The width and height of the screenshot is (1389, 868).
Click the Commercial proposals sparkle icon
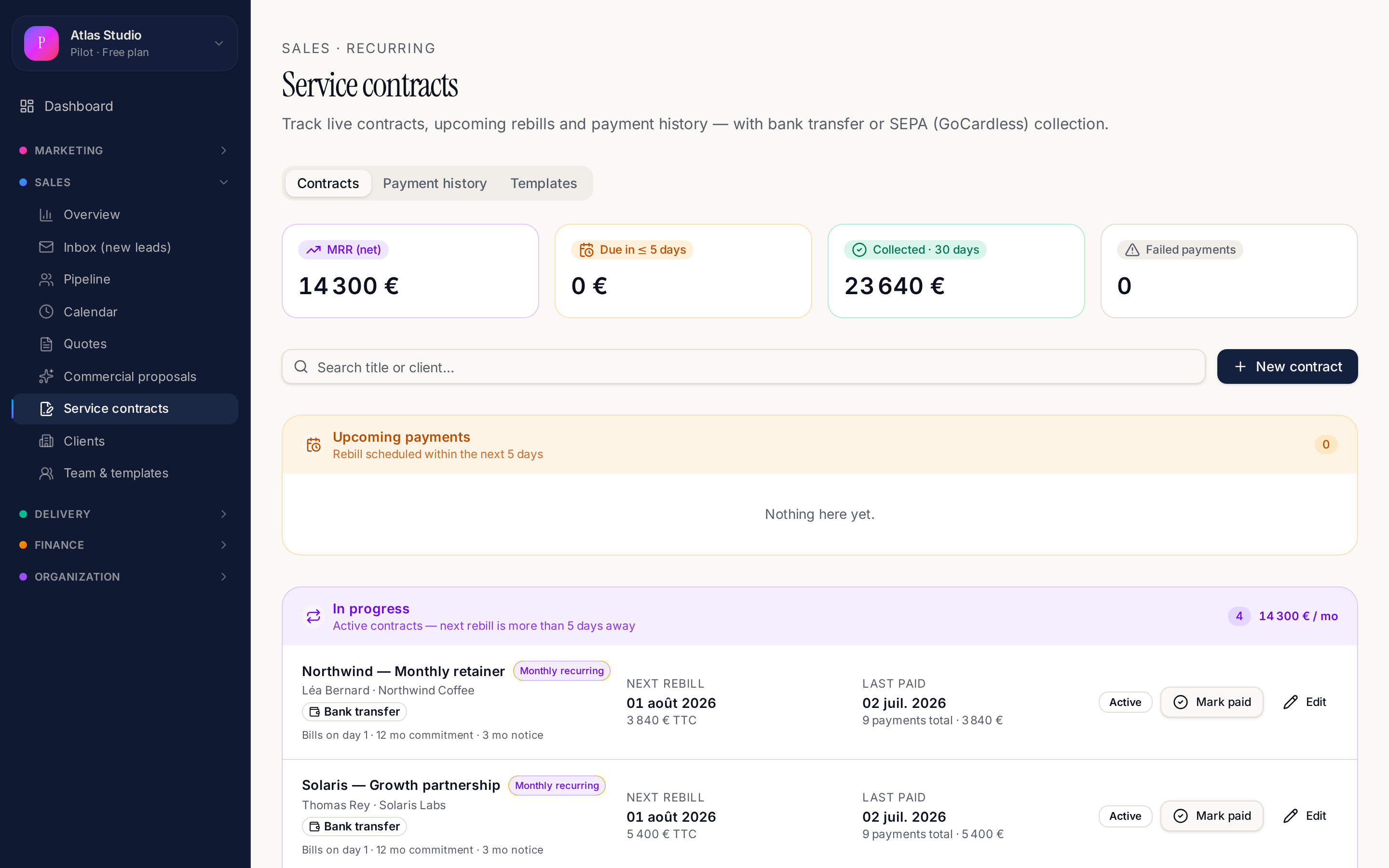pos(46,377)
